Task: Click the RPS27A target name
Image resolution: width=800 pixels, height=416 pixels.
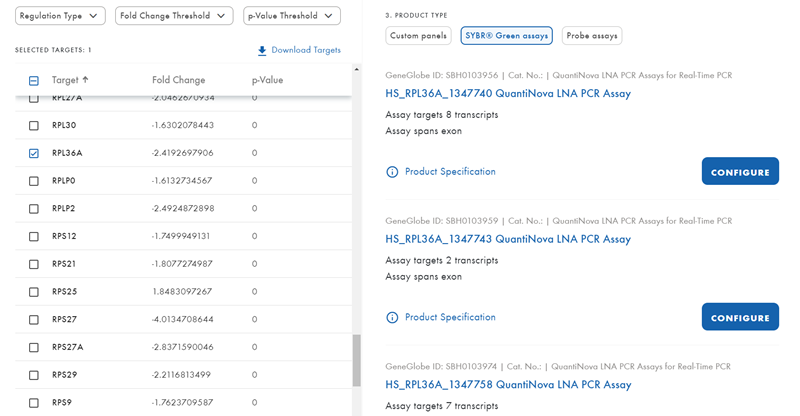Action: click(67, 347)
